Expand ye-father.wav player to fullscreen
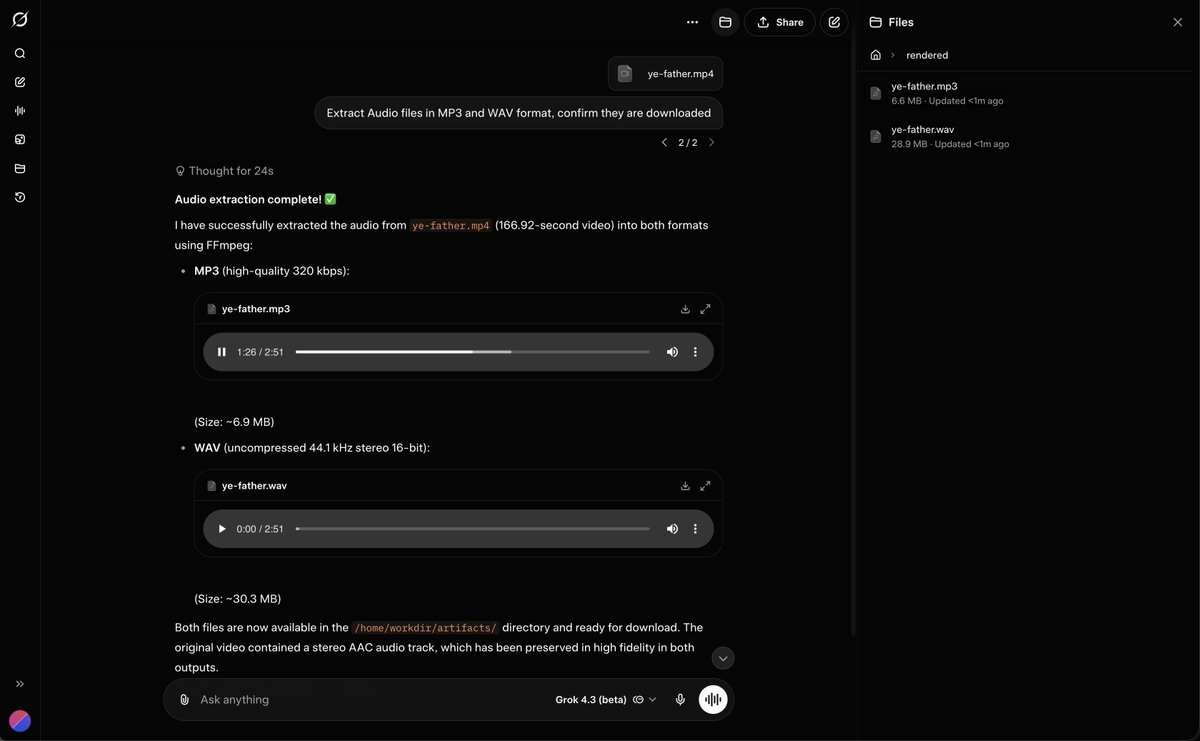The image size is (1200, 741). [705, 486]
